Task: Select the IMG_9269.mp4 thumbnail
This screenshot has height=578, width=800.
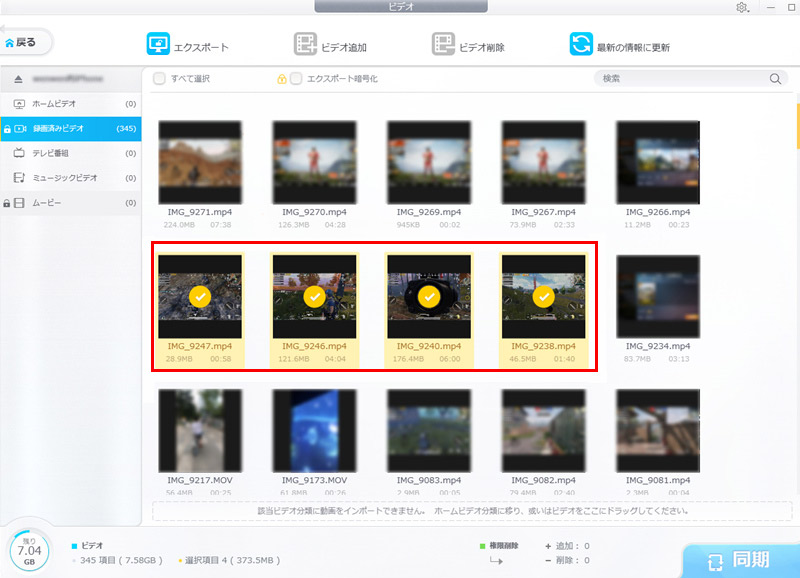Action: tap(429, 162)
